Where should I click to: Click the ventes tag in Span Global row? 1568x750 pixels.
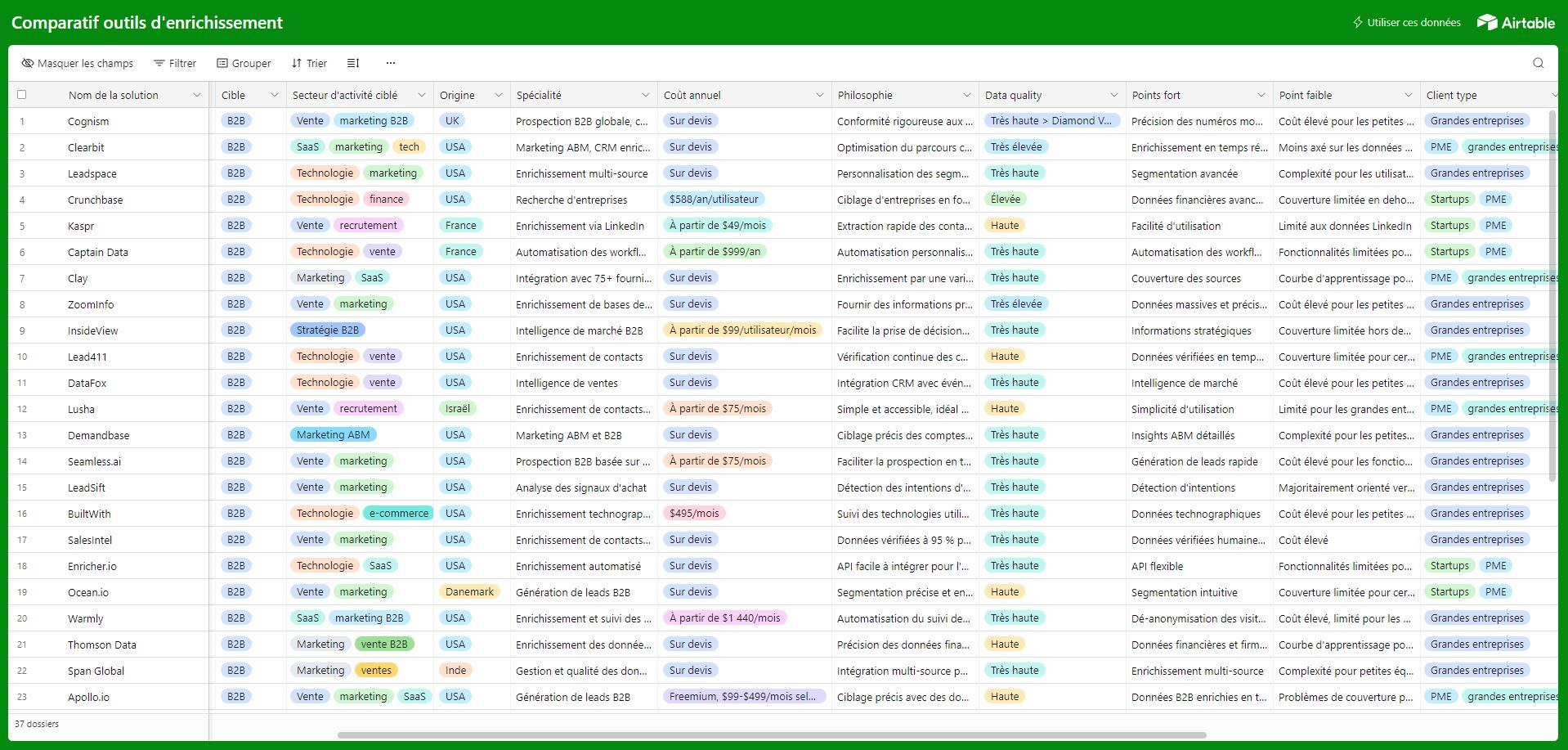tap(376, 670)
